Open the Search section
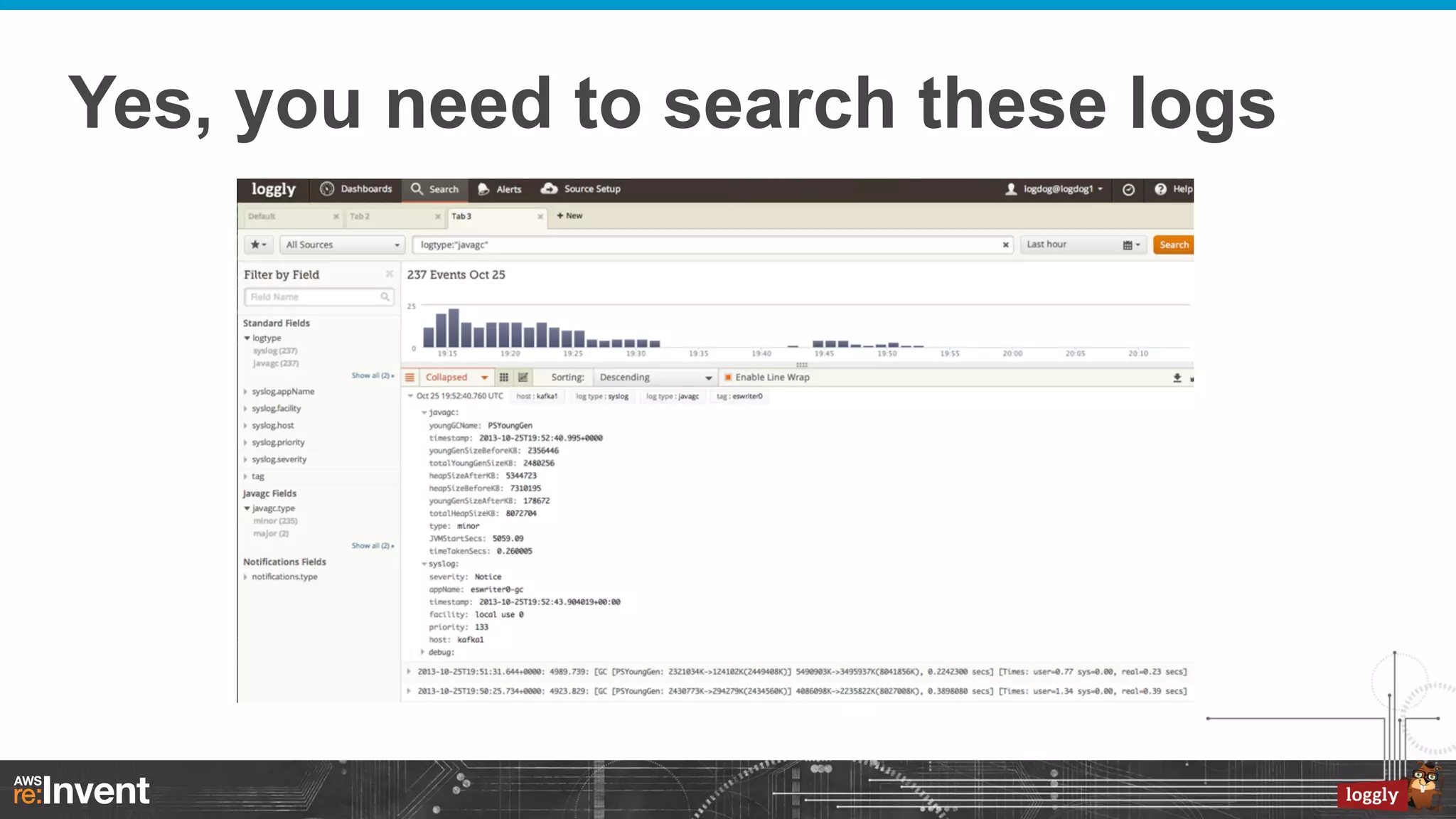 point(435,189)
